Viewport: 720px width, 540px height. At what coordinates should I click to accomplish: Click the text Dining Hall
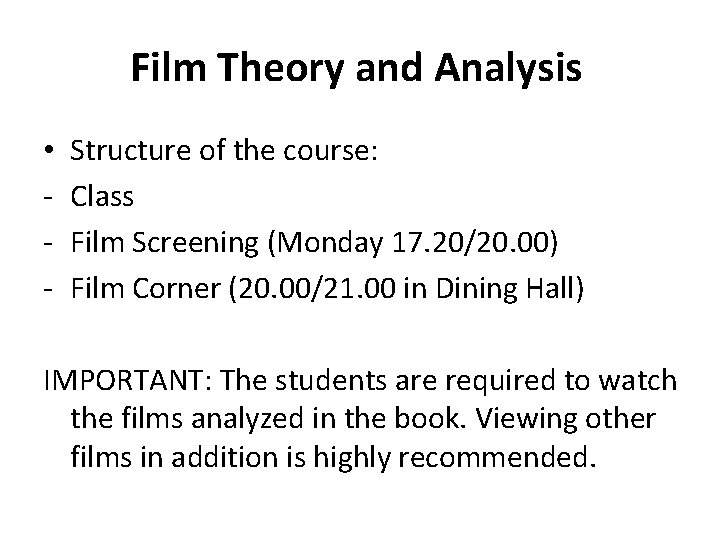click(x=506, y=289)
